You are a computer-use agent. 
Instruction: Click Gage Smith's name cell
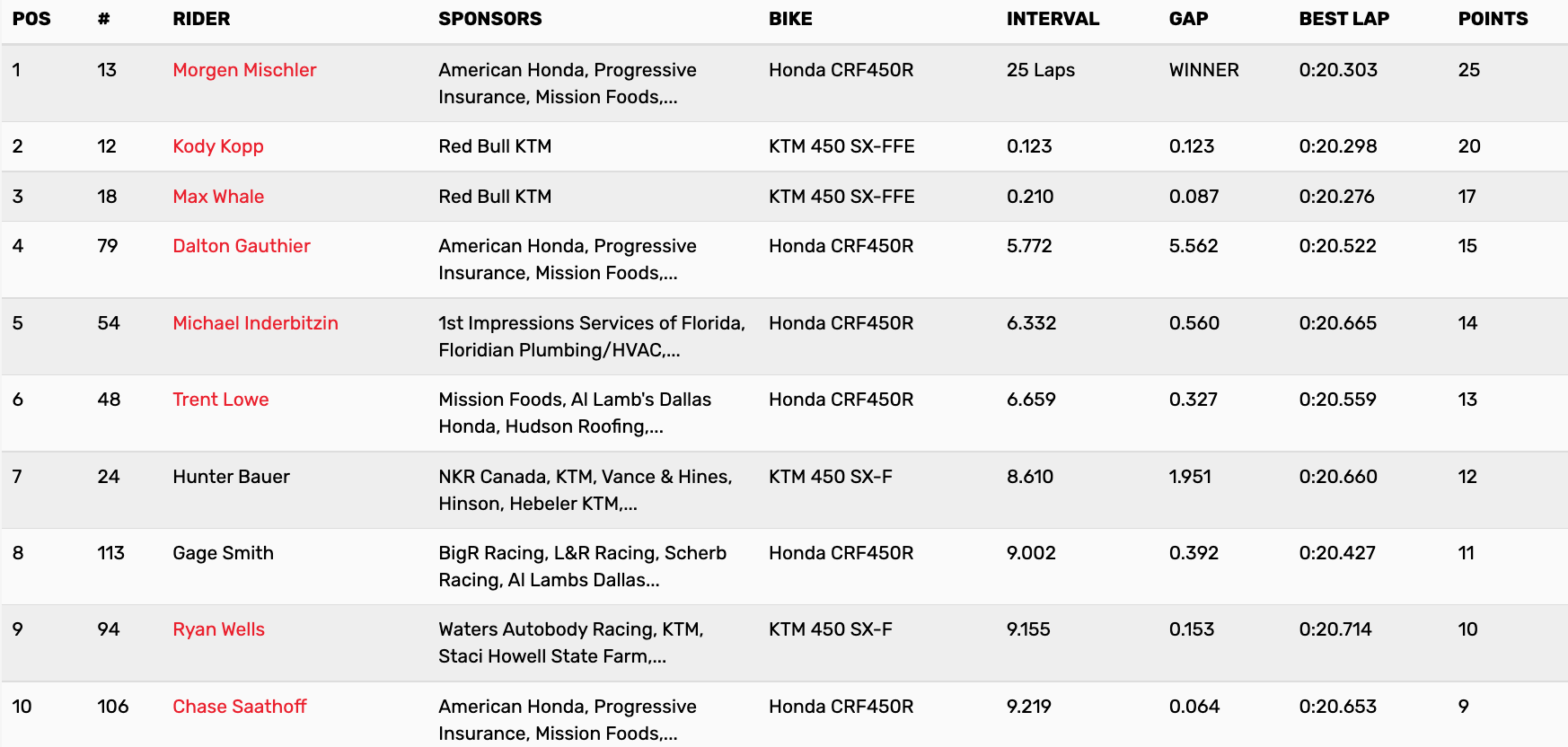223,553
